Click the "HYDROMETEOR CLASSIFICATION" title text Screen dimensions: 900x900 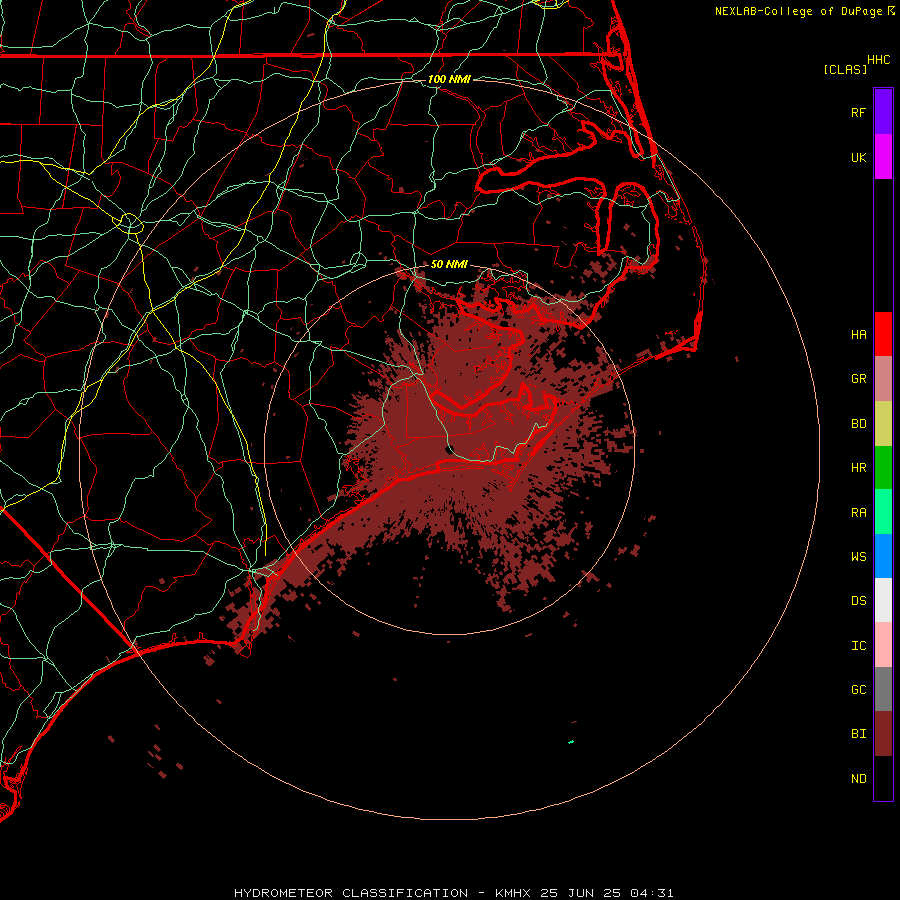coord(351,893)
